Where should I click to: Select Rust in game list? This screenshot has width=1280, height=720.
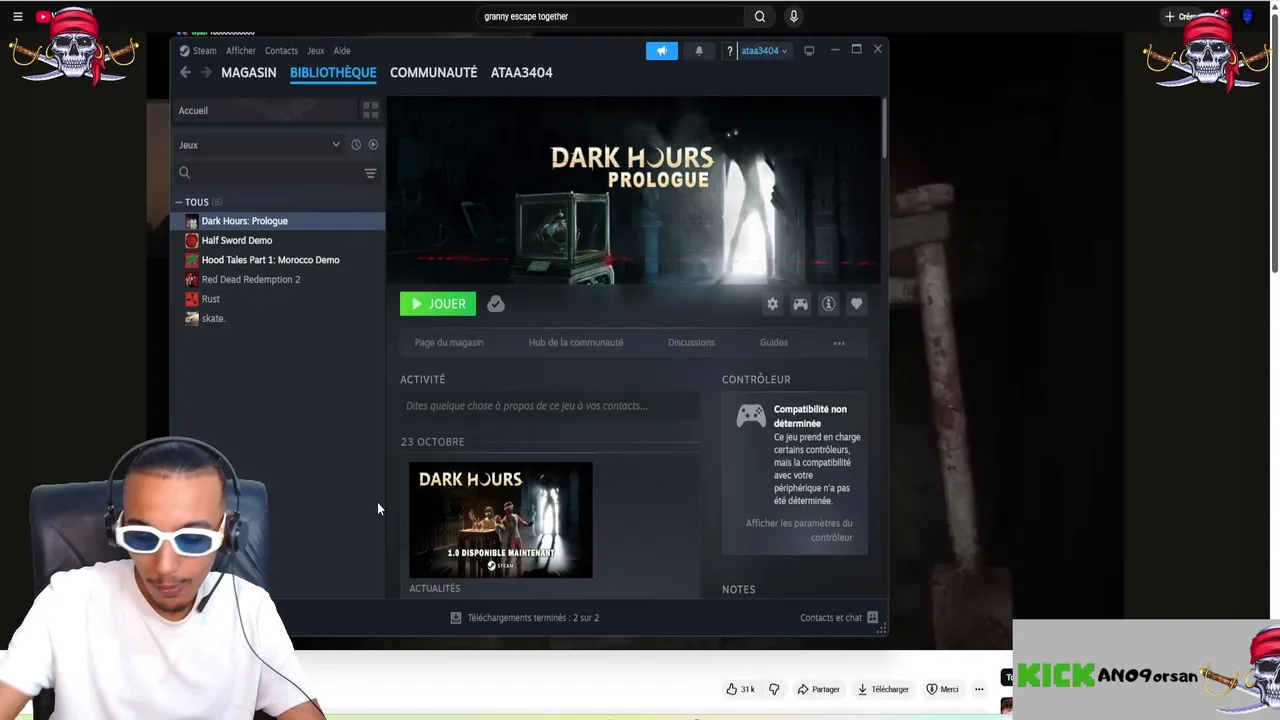coord(278,299)
